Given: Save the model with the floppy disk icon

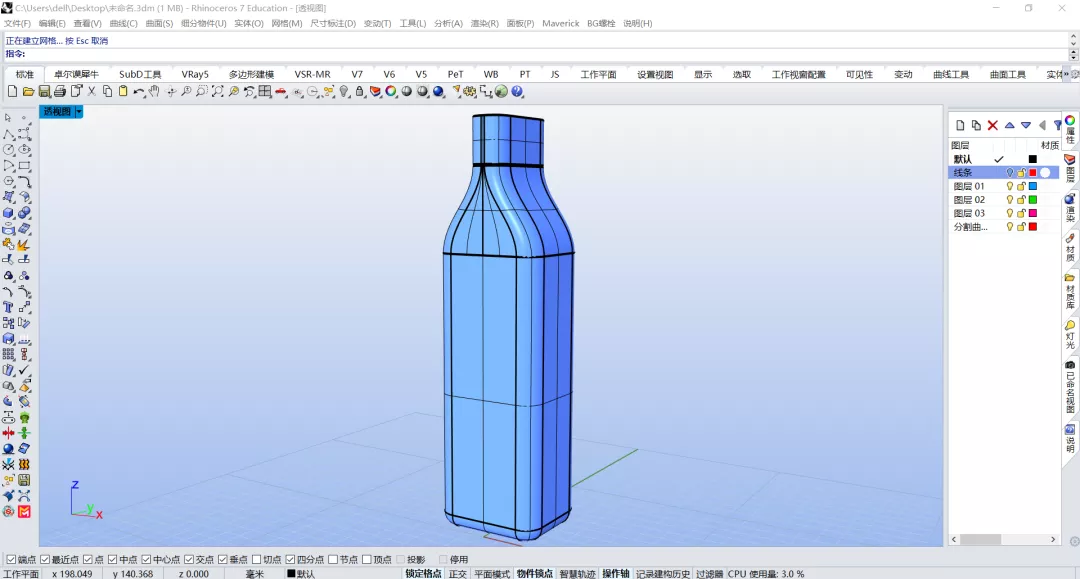Looking at the screenshot, I should [x=44, y=92].
